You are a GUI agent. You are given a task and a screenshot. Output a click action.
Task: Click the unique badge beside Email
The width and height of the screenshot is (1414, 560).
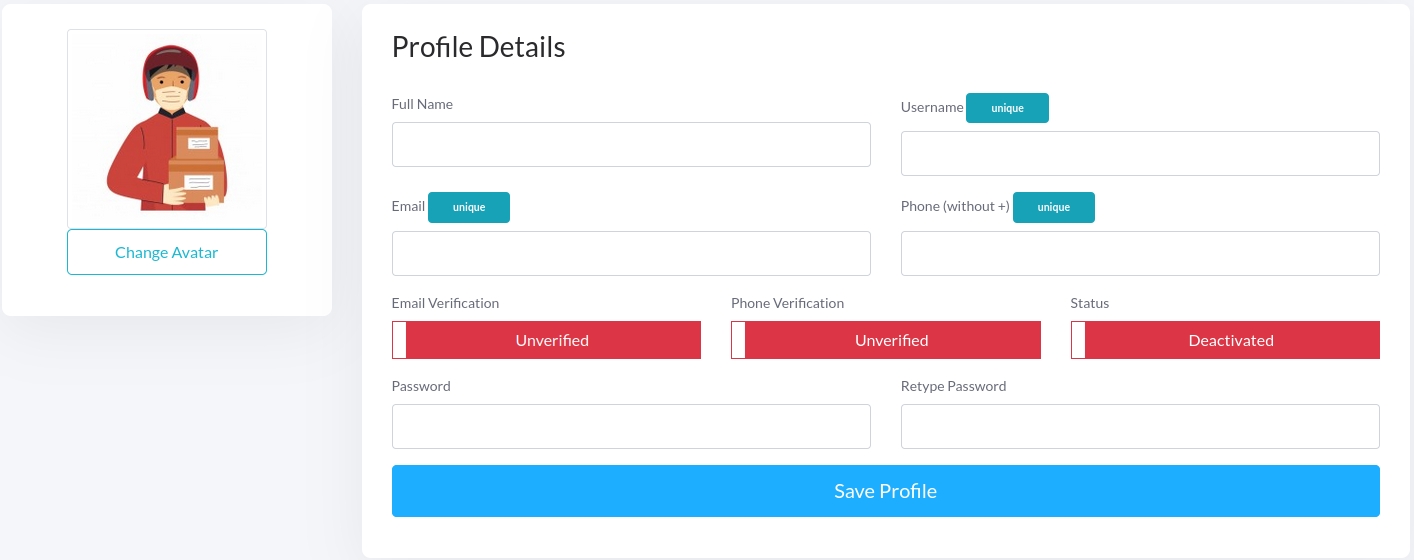point(469,208)
